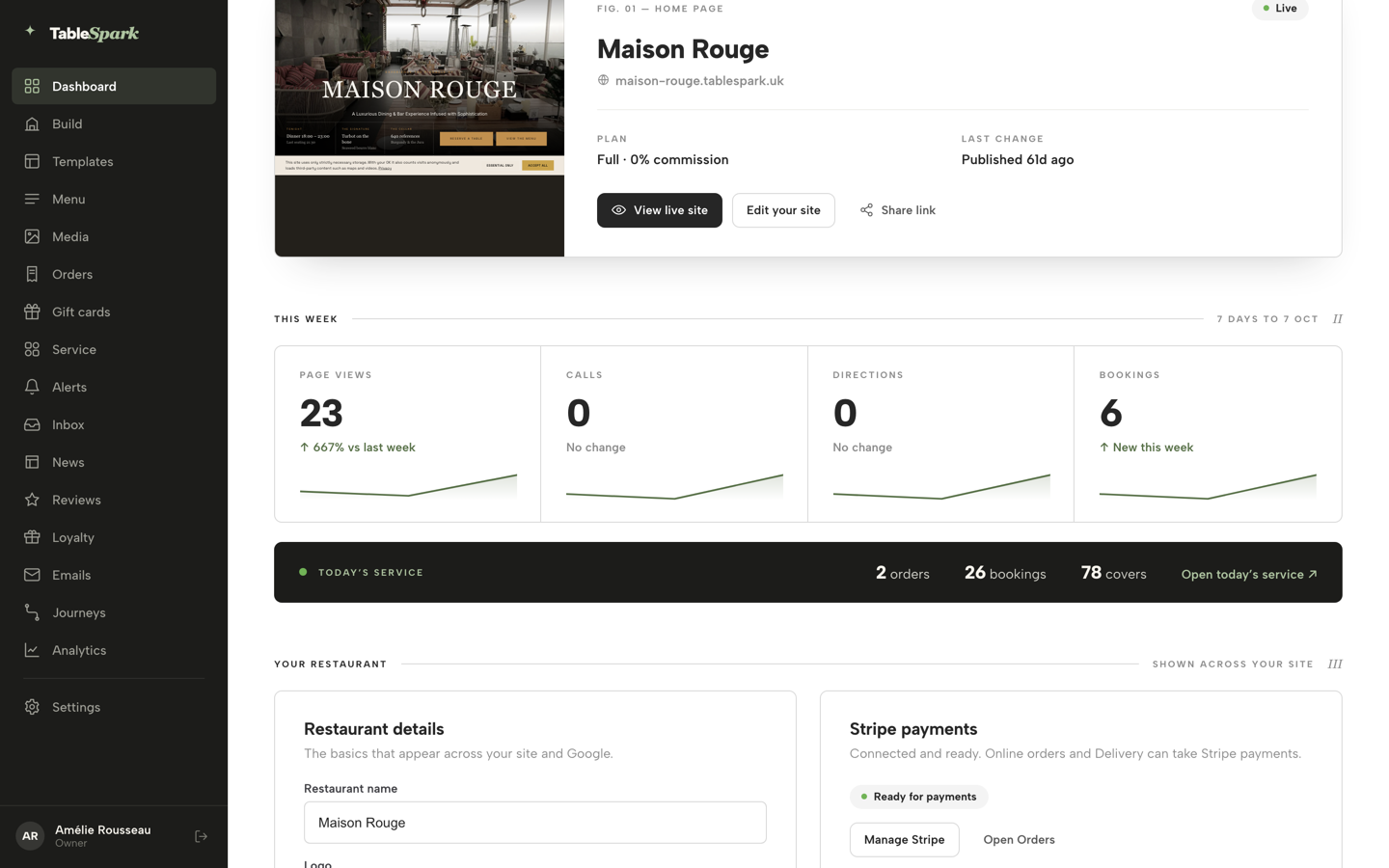Click Edit your site button
The width and height of the screenshot is (1389, 868).
click(x=783, y=210)
